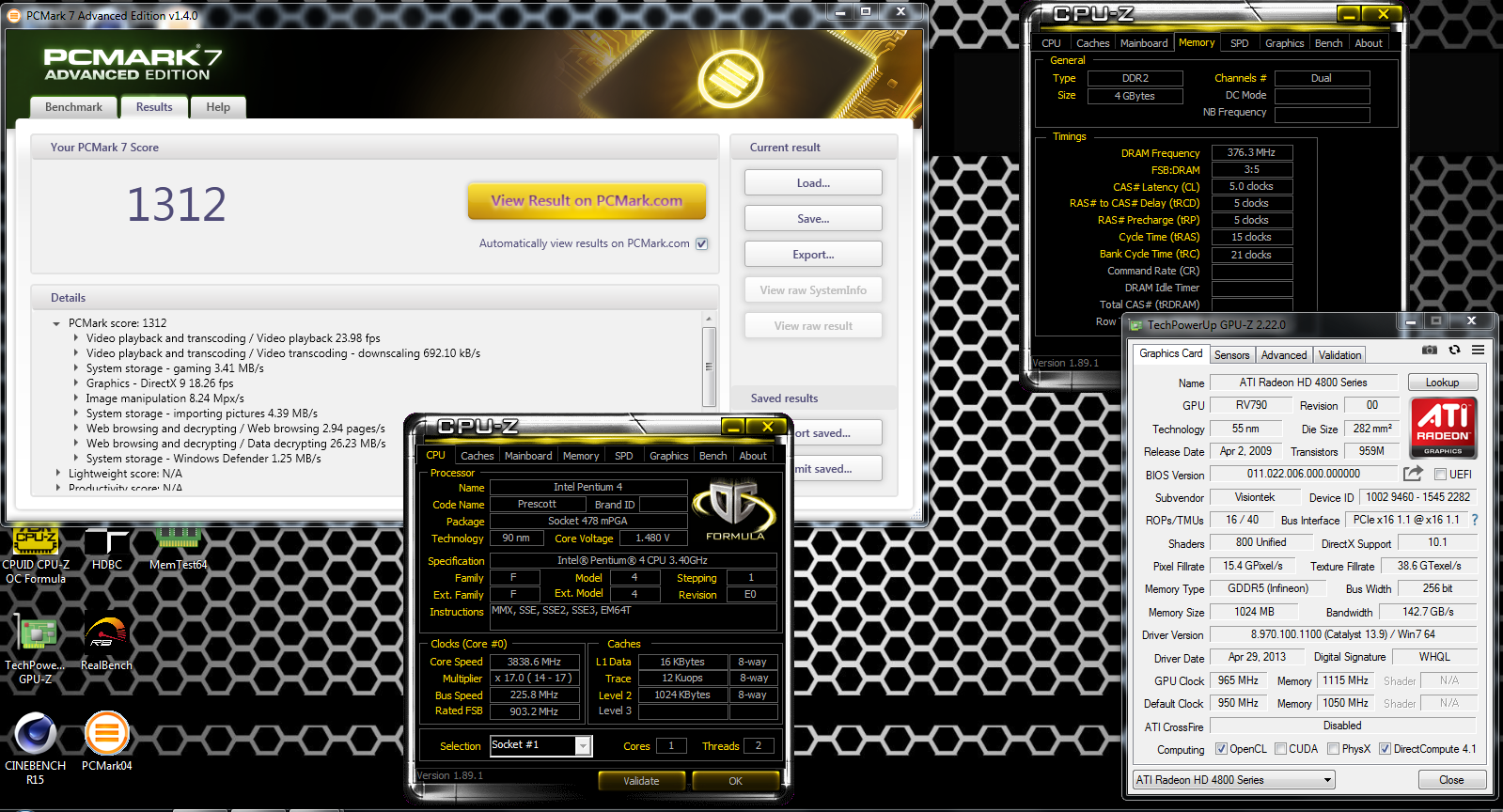The width and height of the screenshot is (1503, 812).
Task: Click the BIOS version share/export icon in GPU-Z
Action: tap(1413, 474)
